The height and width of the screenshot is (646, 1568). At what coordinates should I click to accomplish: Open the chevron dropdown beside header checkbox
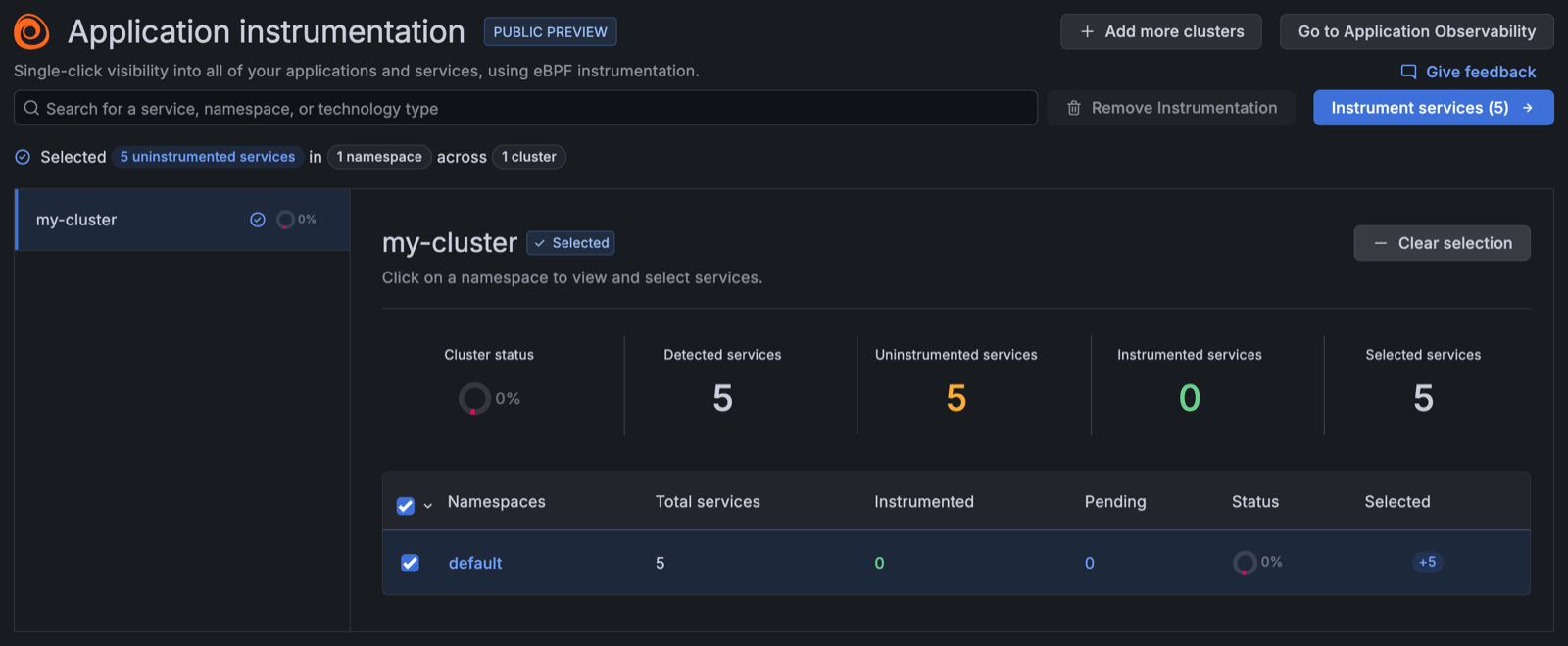coord(428,506)
